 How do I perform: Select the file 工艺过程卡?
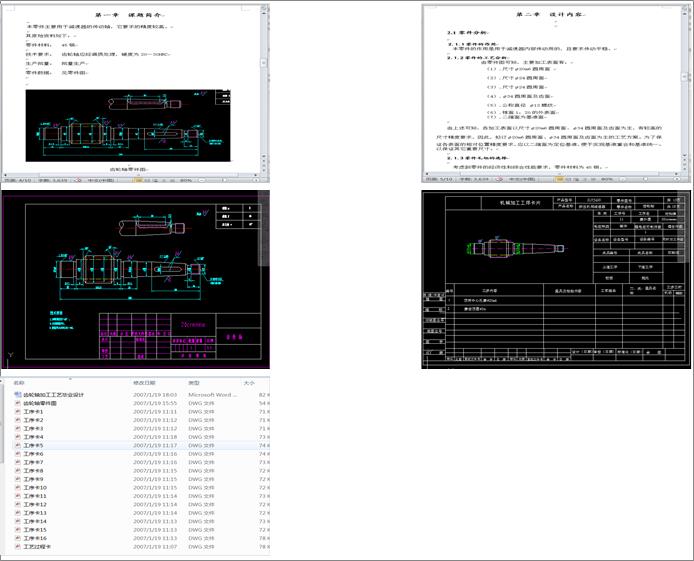[x=37, y=546]
